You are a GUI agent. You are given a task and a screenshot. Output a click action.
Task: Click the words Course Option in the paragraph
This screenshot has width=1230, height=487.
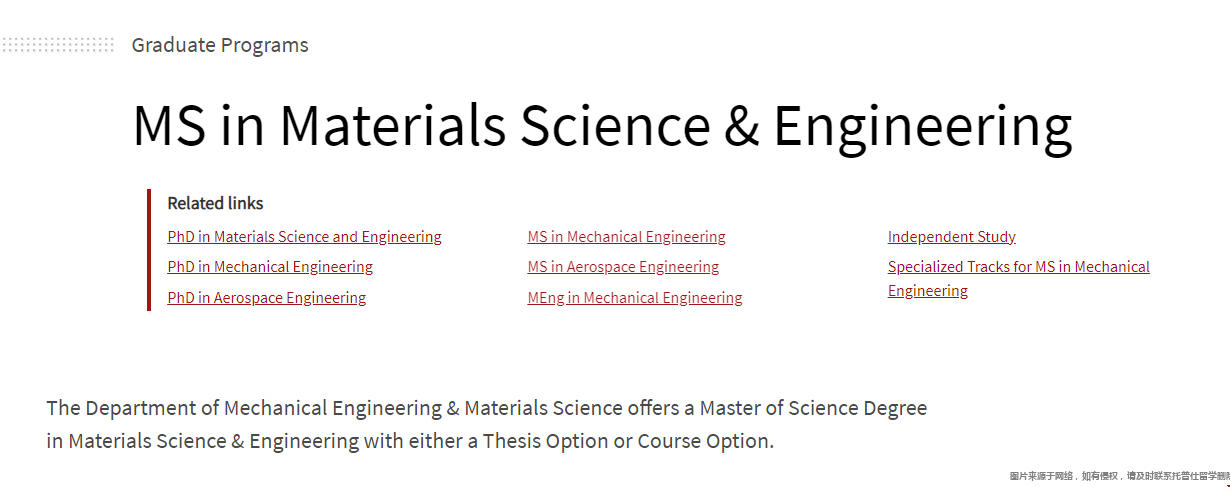(x=703, y=441)
